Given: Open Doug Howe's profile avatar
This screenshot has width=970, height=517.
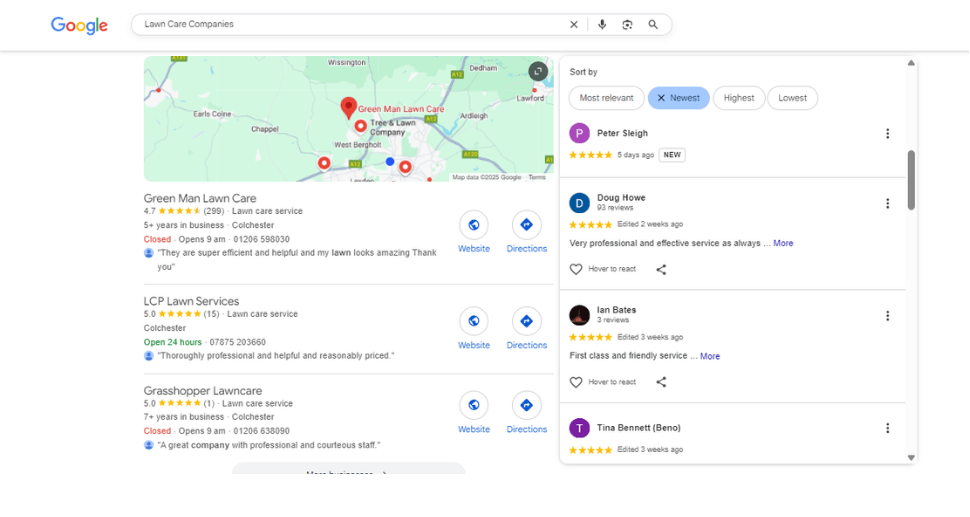Looking at the screenshot, I should tap(580, 203).
